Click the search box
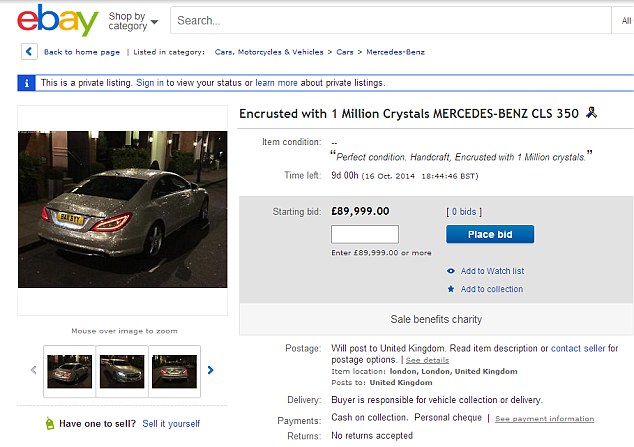 (390, 20)
